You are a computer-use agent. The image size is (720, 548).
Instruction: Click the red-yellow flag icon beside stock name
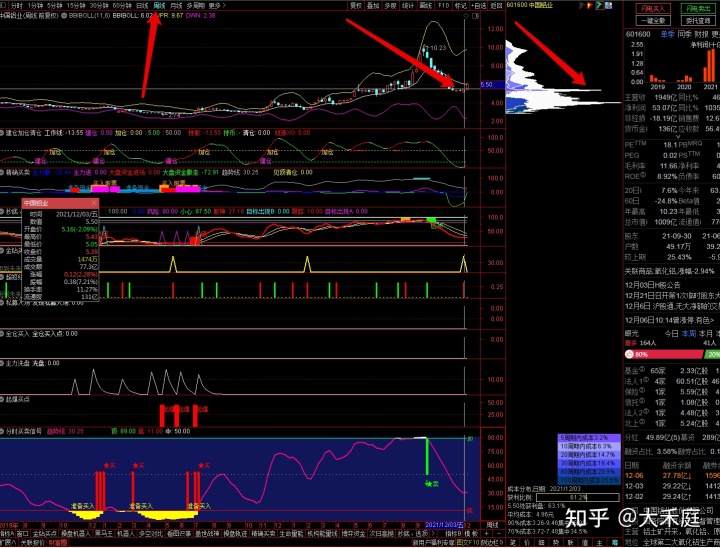(590, 6)
